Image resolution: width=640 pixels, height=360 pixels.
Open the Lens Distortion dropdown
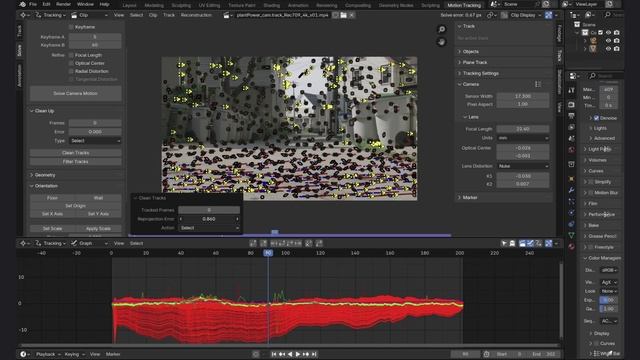[x=523, y=166]
